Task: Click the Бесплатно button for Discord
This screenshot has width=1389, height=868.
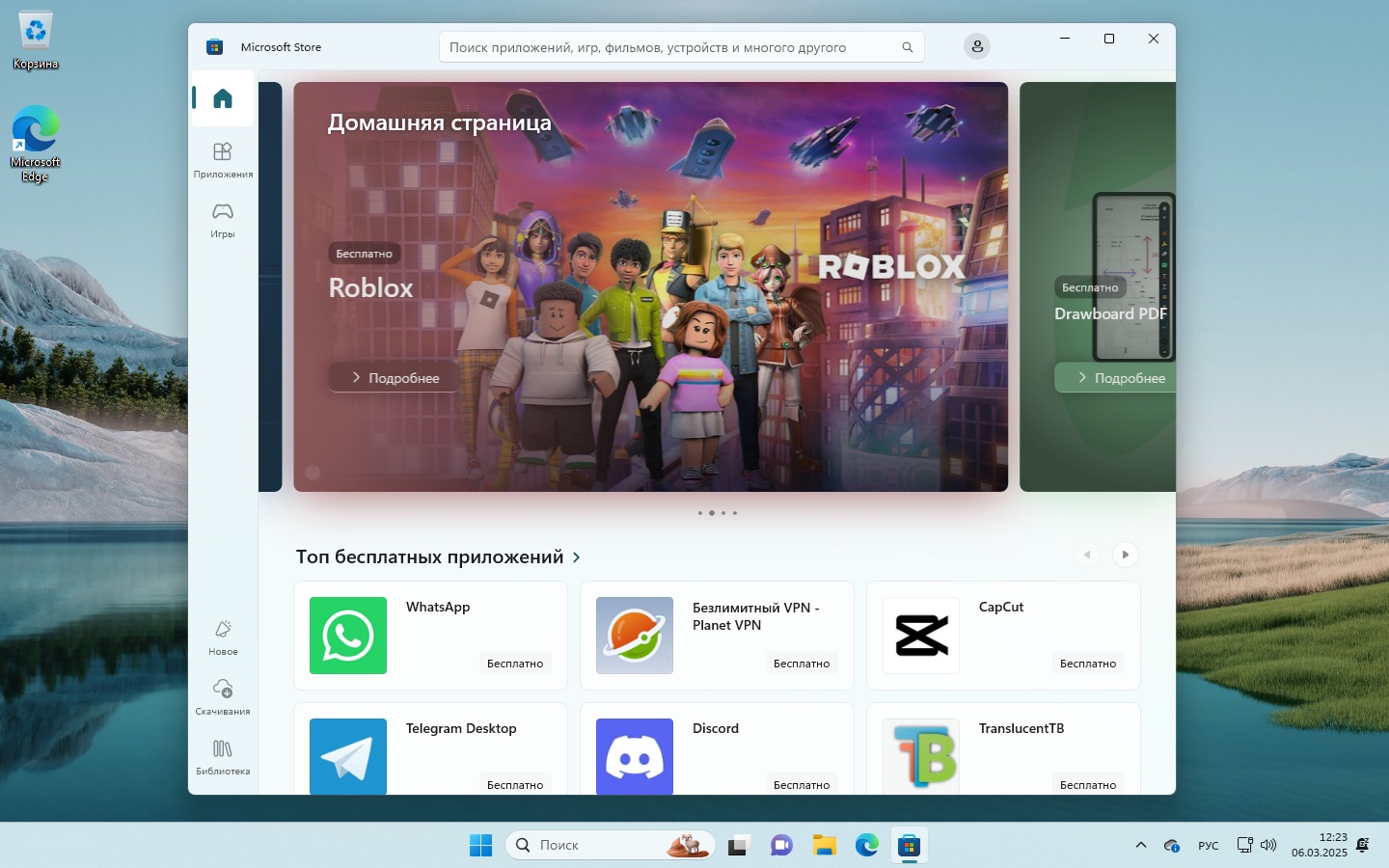Action: (802, 784)
